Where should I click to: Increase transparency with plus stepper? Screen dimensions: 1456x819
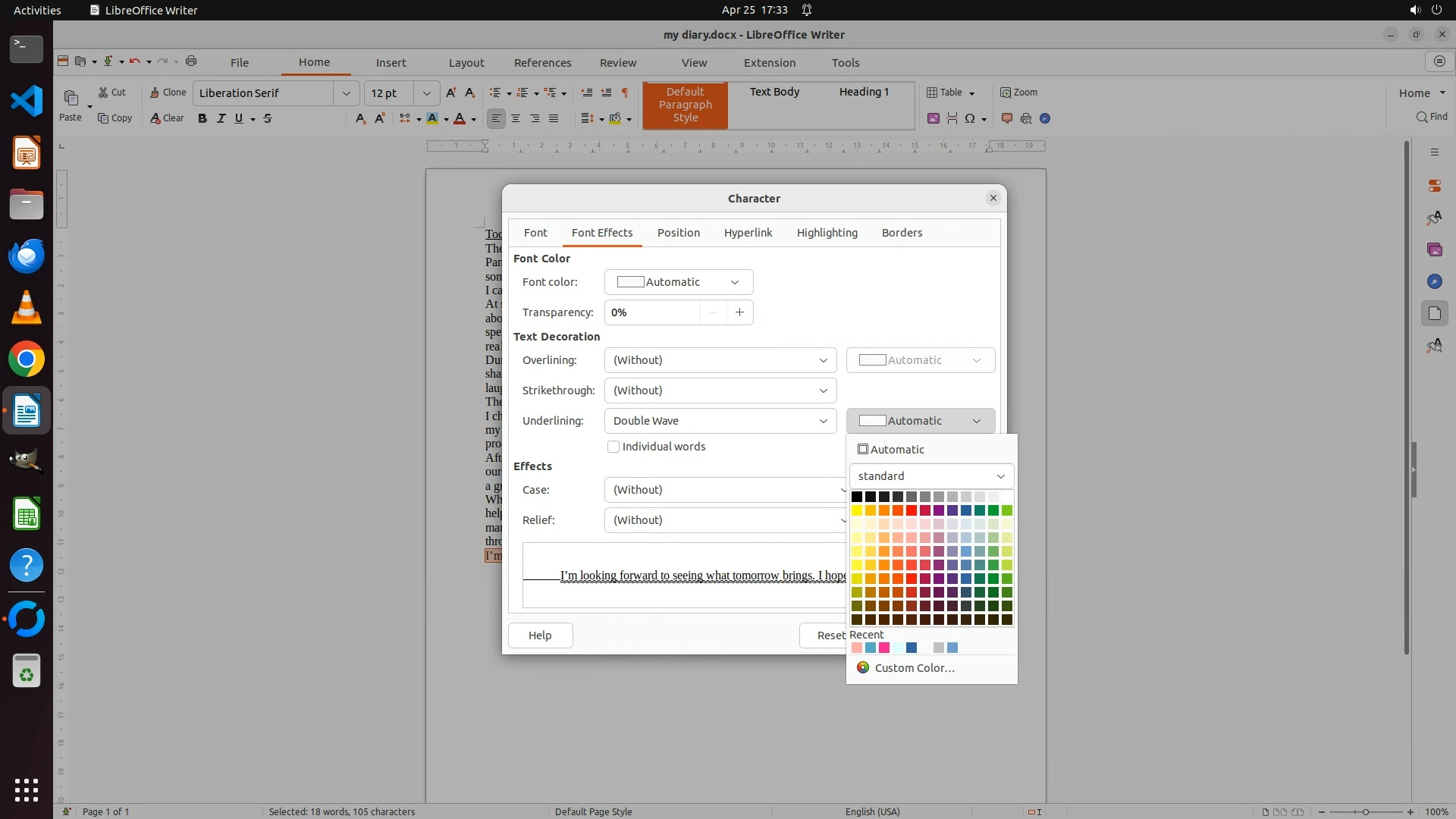[739, 312]
